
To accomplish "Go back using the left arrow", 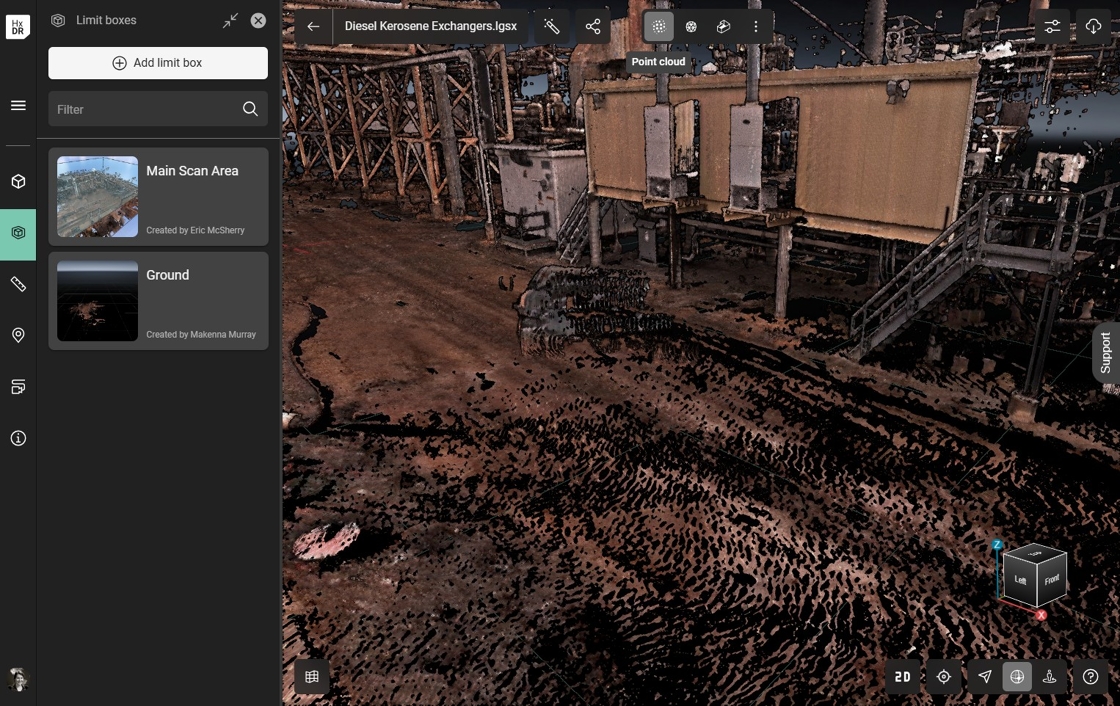I will (x=313, y=27).
